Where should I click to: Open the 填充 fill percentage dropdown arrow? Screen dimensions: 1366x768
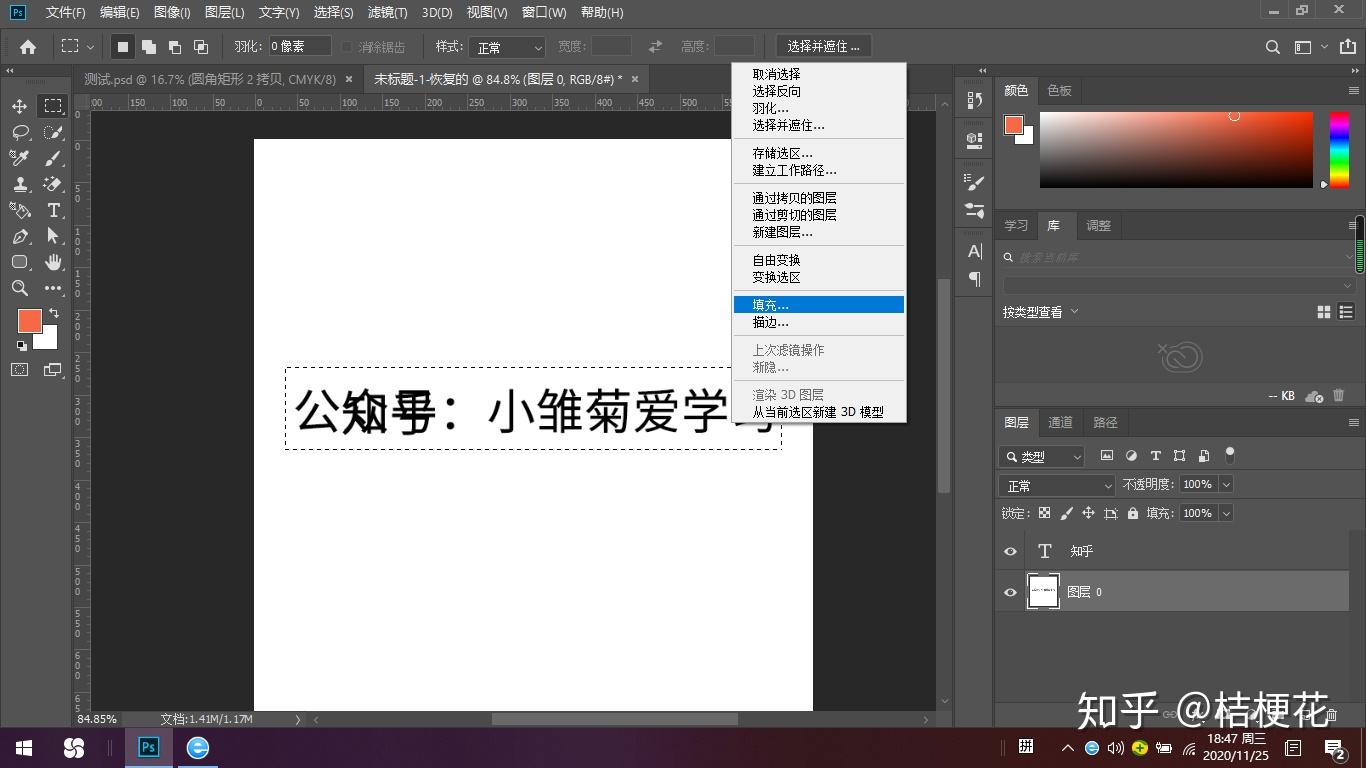pyautogui.click(x=1226, y=513)
